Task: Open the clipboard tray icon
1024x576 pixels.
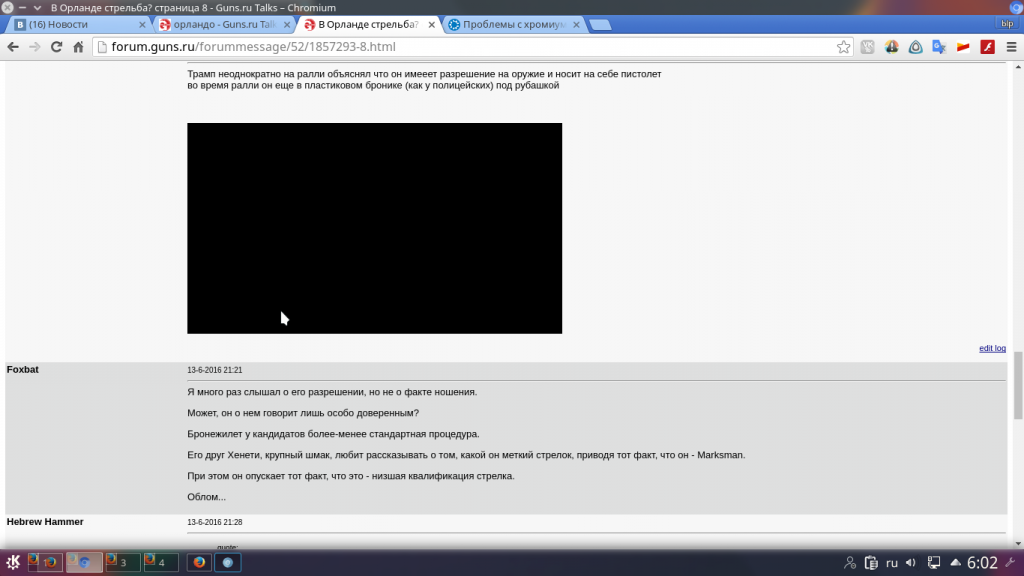Action: (x=871, y=562)
